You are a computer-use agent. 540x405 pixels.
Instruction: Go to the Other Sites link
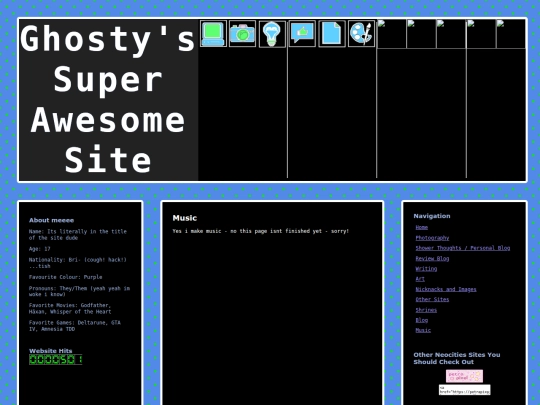pyautogui.click(x=432, y=299)
